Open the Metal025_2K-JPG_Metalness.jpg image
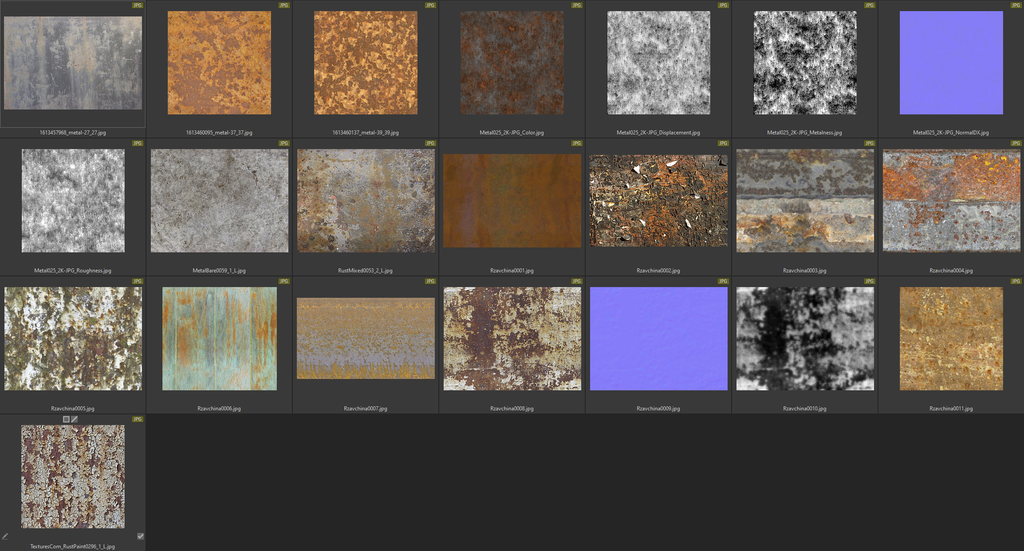Image resolution: width=1024 pixels, height=551 pixels. point(805,63)
